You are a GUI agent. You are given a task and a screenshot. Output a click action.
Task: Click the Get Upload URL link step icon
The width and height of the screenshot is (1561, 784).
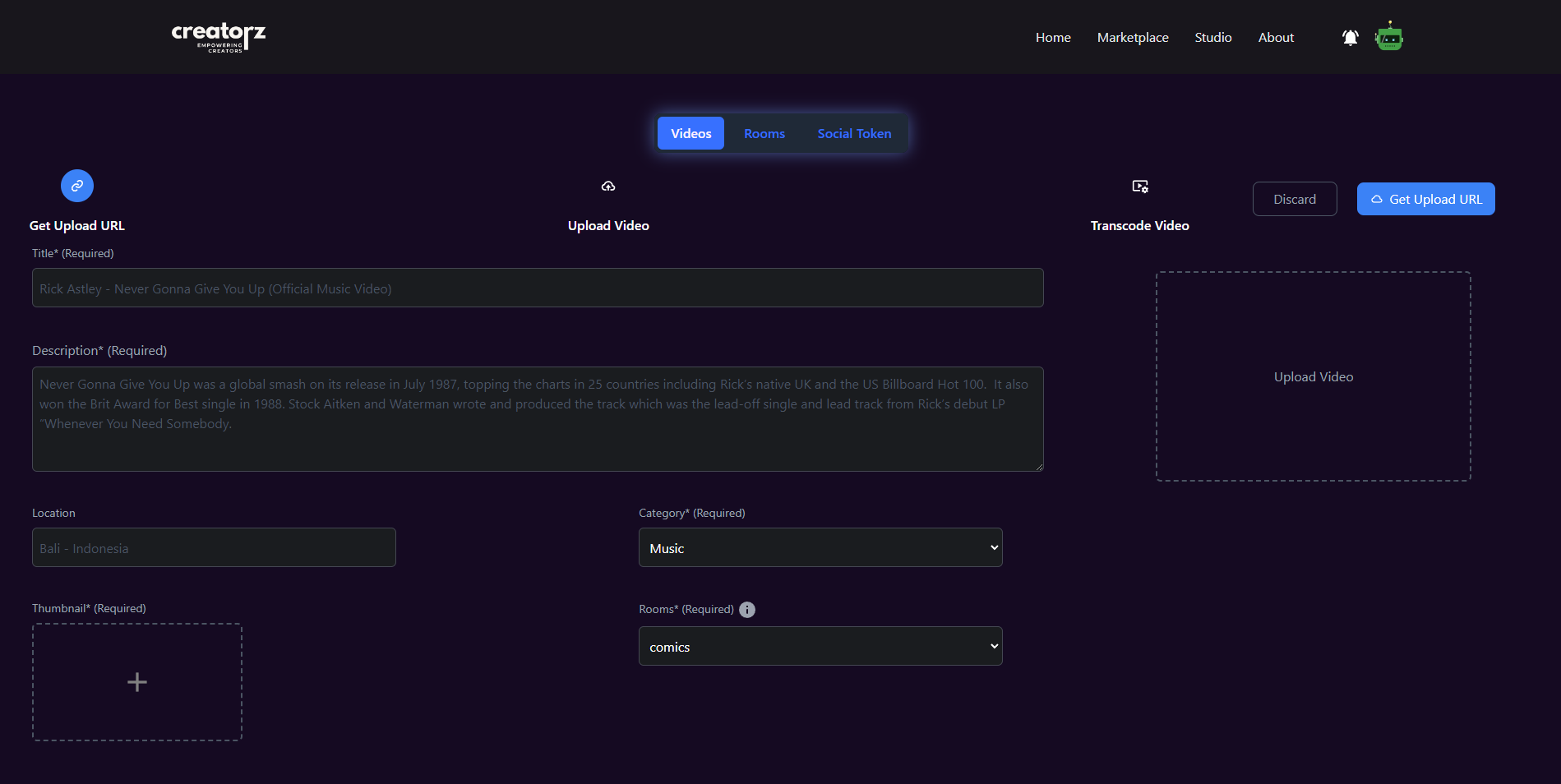click(x=77, y=186)
